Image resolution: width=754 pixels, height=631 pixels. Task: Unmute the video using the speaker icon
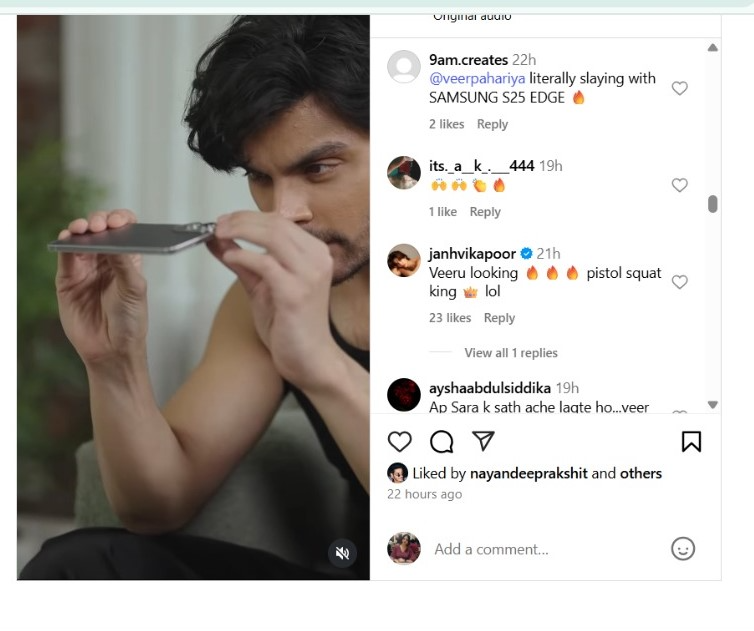(342, 553)
